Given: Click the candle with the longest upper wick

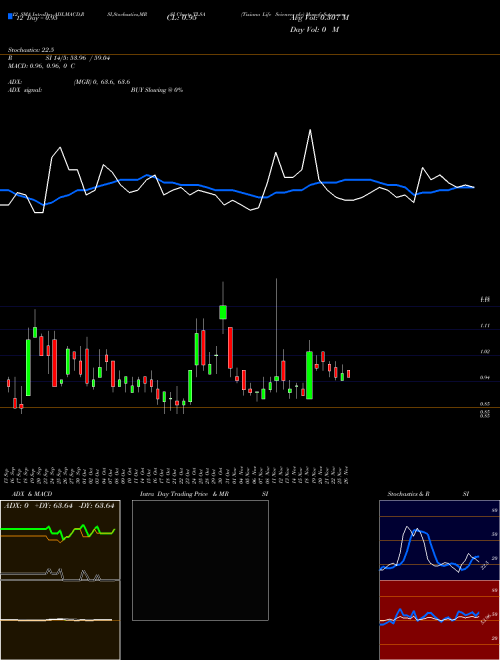Looking at the screenshot, I should (x=277, y=378).
